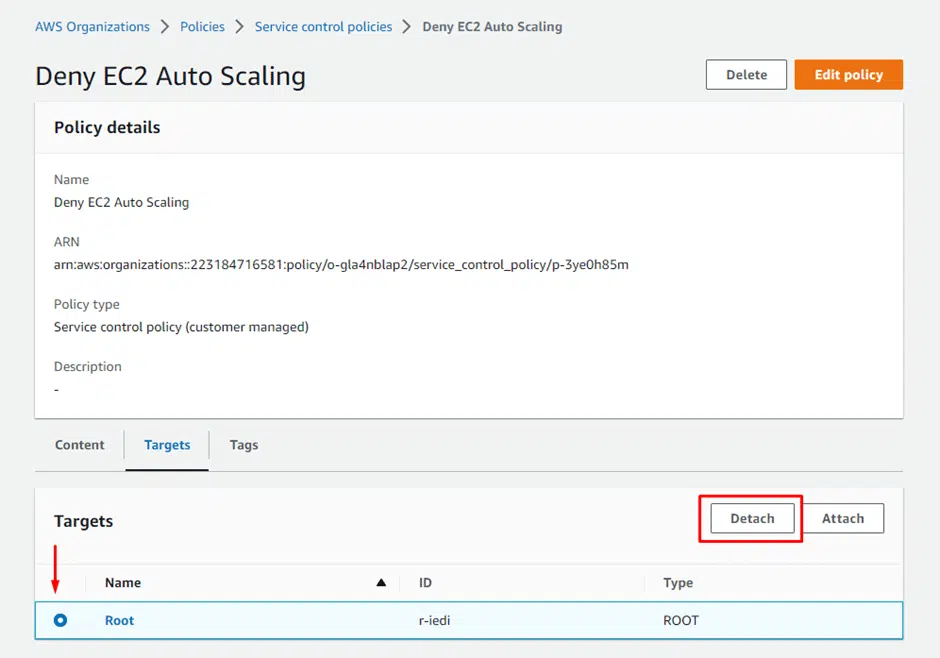The height and width of the screenshot is (658, 940).
Task: Click the Delete policy button
Action: 746,74
